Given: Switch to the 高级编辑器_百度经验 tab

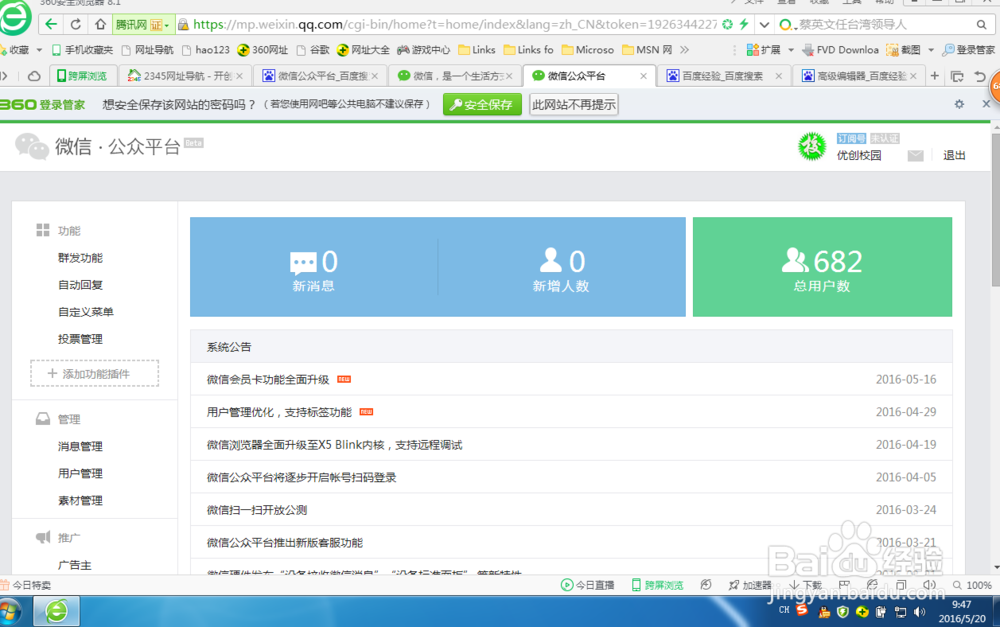Looking at the screenshot, I should (858, 76).
